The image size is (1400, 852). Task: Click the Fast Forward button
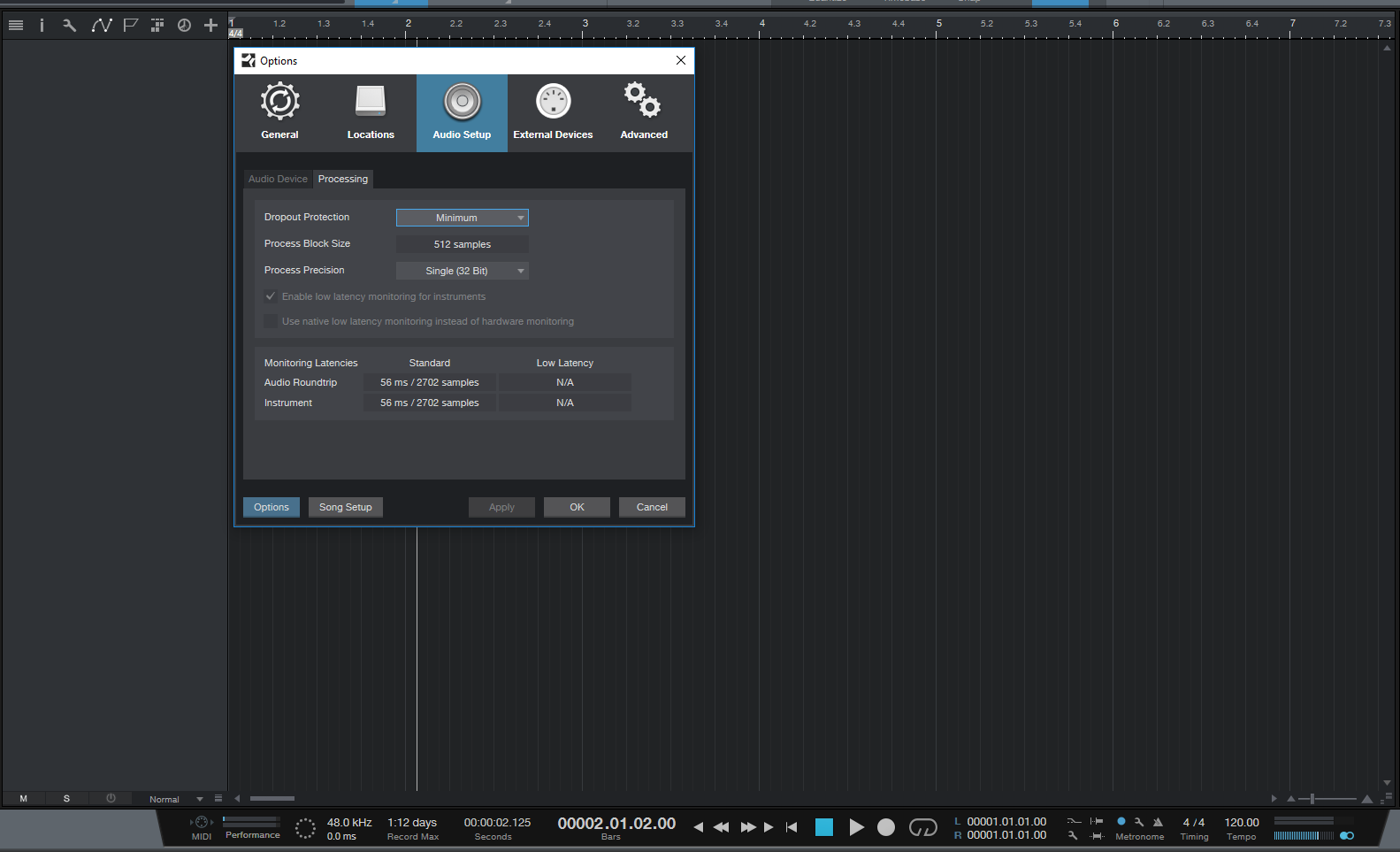coord(748,827)
